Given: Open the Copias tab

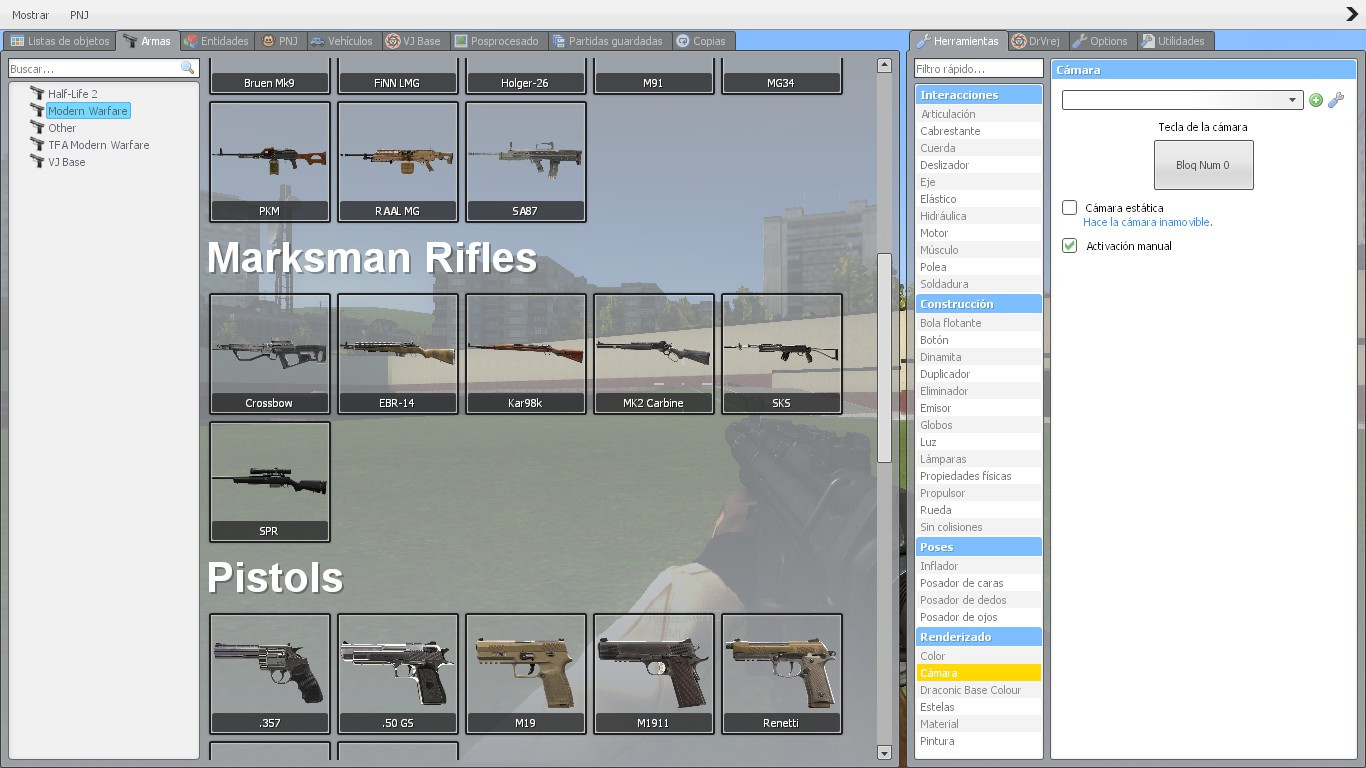Looking at the screenshot, I should tap(703, 41).
